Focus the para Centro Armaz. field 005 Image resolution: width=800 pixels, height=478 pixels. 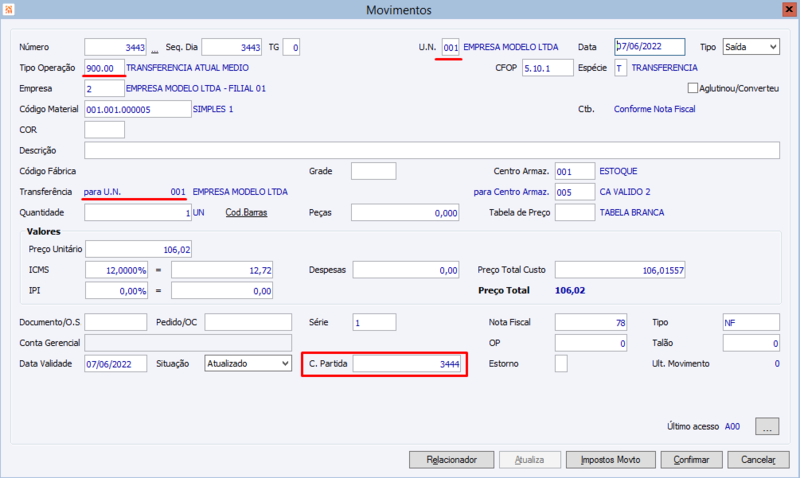[x=574, y=192]
